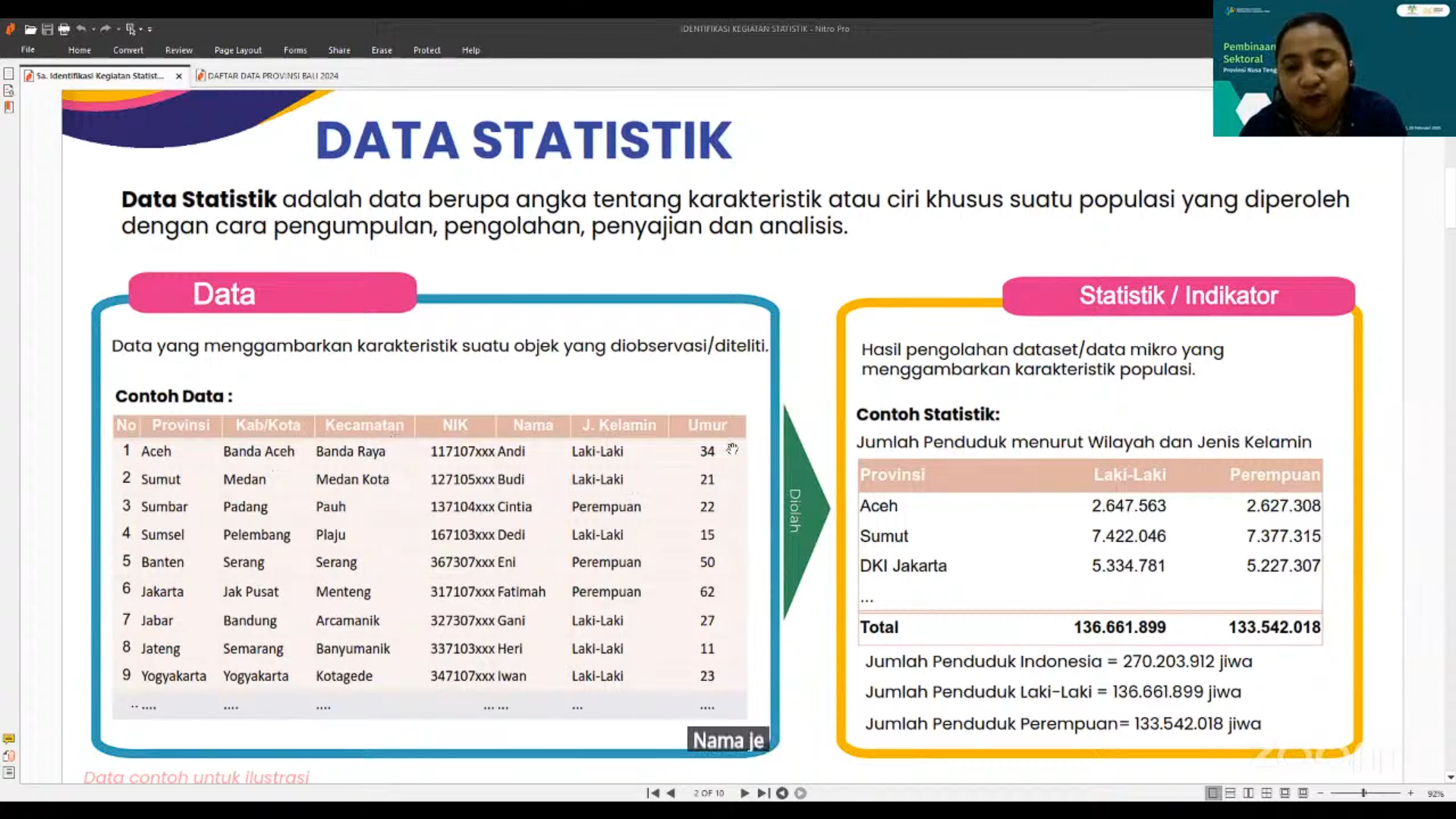Screen dimensions: 1456x819
Task: Expand the redo dropdown arrow
Action: [118, 30]
